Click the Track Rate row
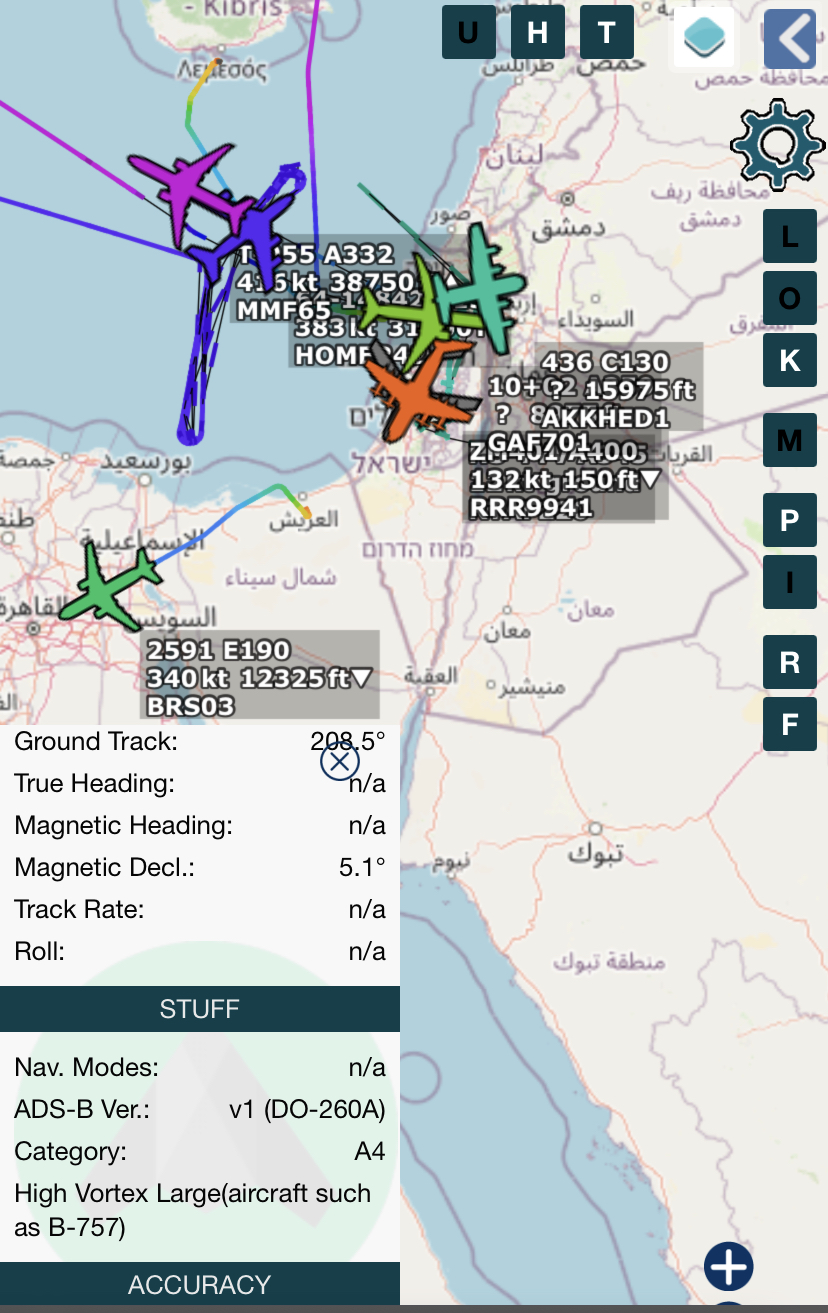Image resolution: width=828 pixels, height=1313 pixels. (200, 909)
